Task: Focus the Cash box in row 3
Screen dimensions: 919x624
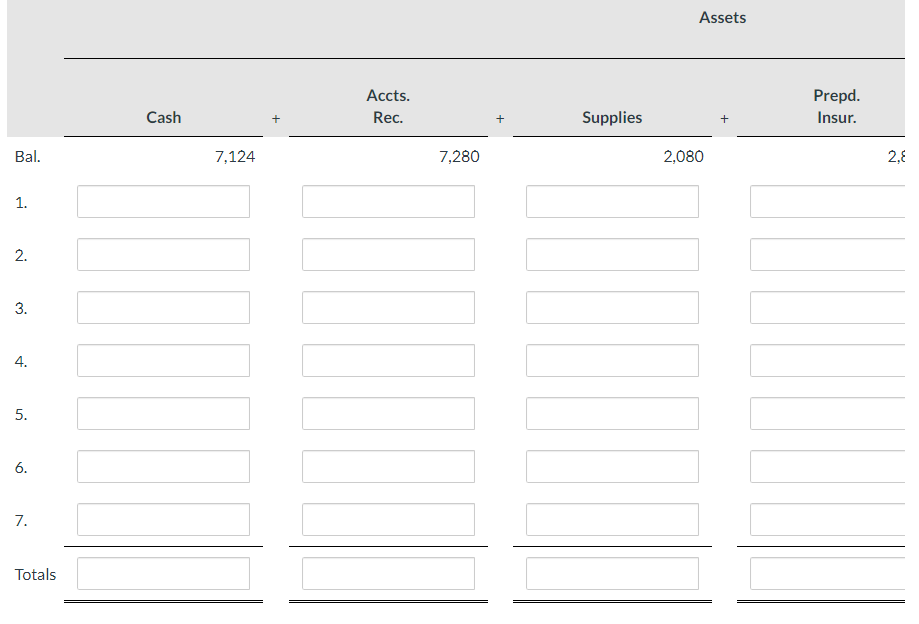Action: tap(164, 308)
